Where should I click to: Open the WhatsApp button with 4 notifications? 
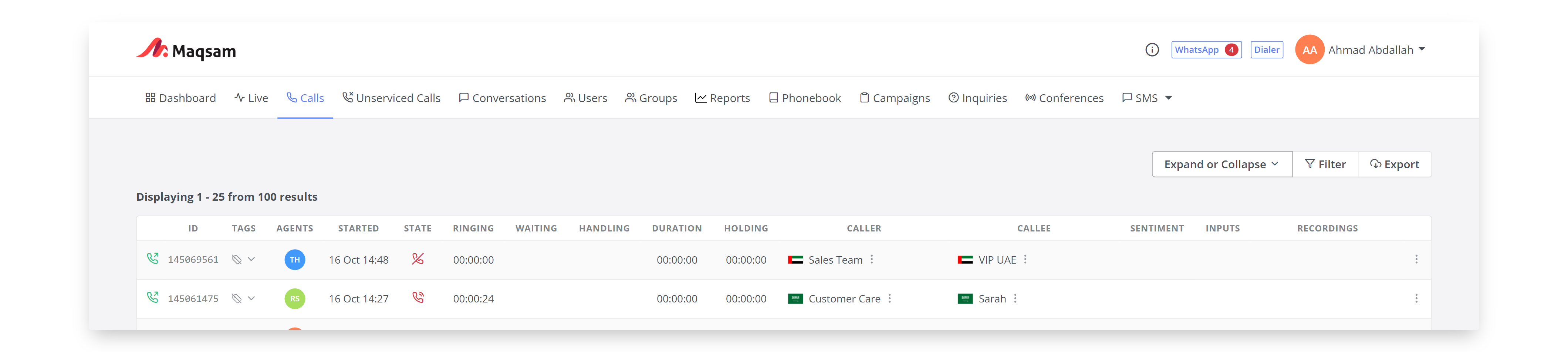coord(1206,50)
